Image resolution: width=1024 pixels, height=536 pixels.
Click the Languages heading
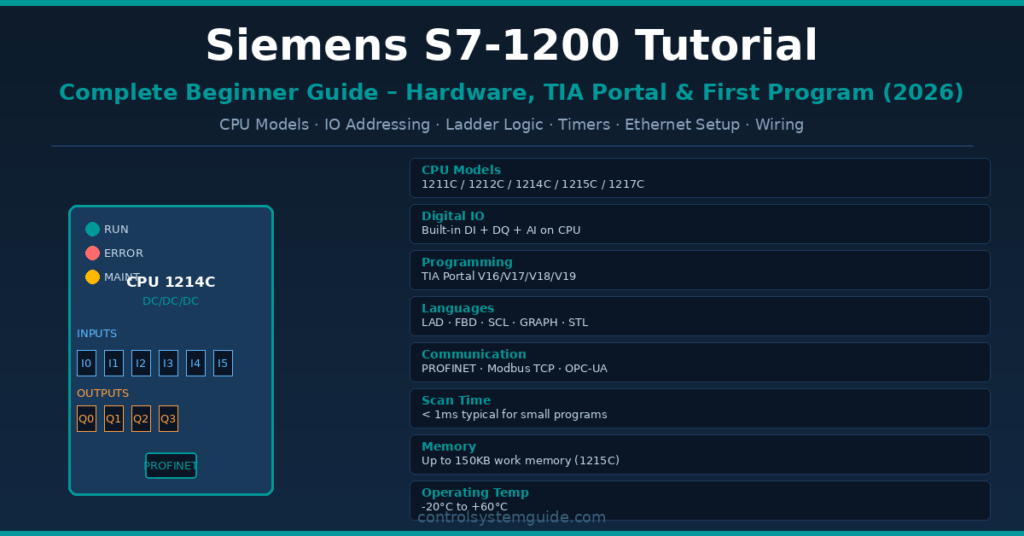click(x=458, y=308)
